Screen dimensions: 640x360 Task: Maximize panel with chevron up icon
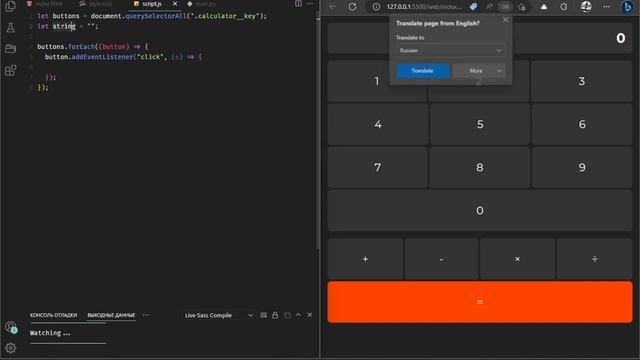[x=298, y=315]
